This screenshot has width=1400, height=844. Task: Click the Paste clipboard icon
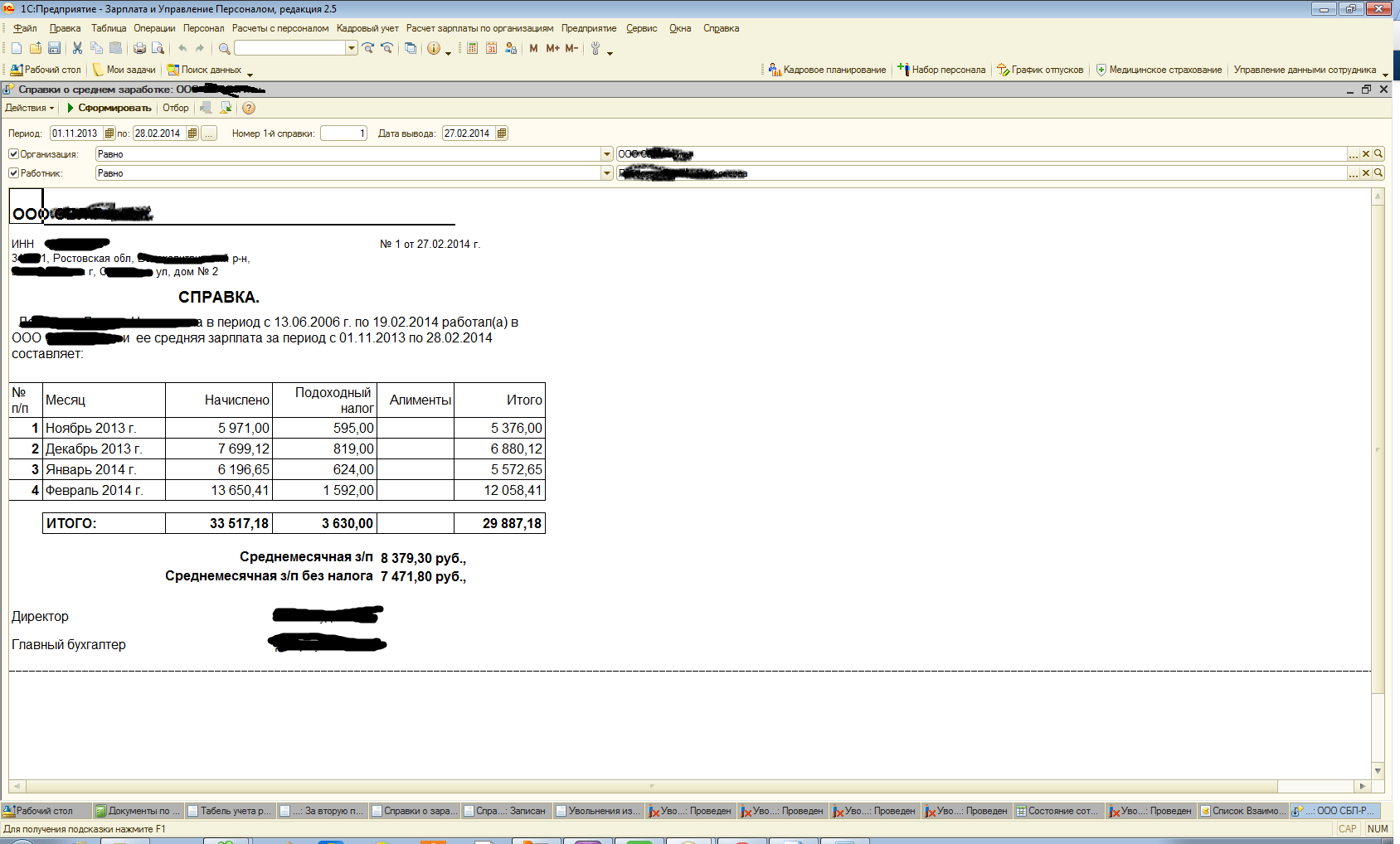[115, 48]
